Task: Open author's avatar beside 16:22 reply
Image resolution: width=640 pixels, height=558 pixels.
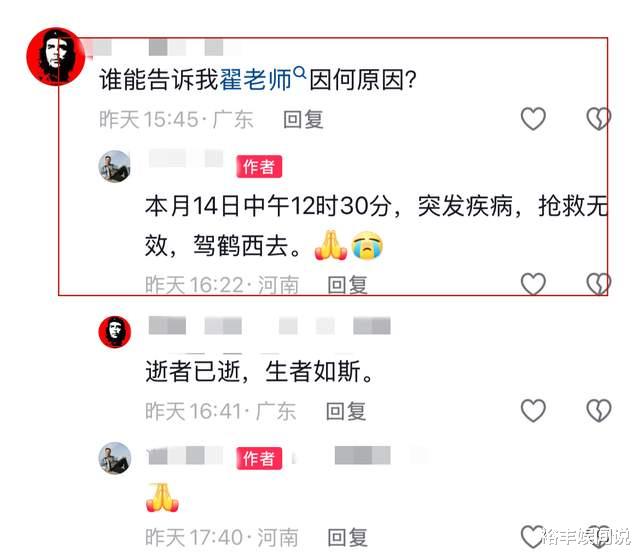Action: click(x=115, y=166)
